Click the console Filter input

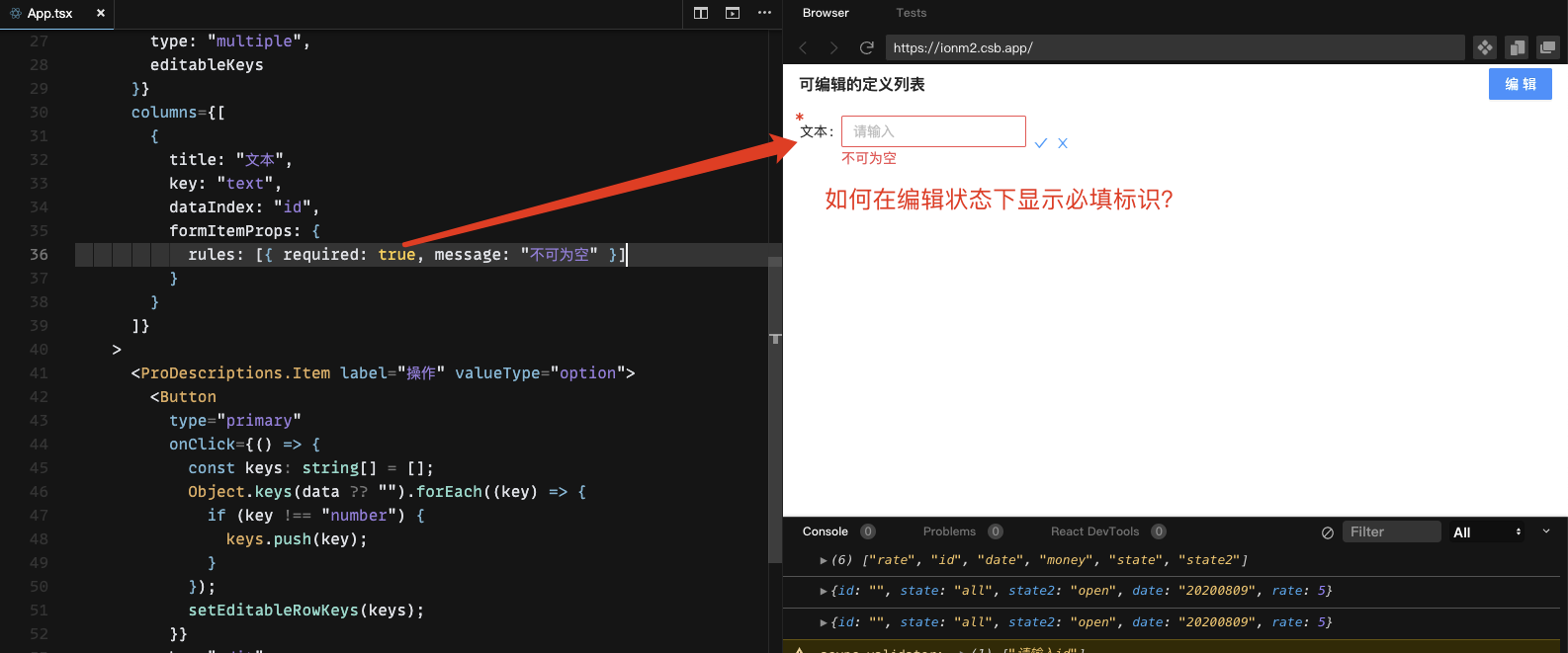pos(1391,531)
